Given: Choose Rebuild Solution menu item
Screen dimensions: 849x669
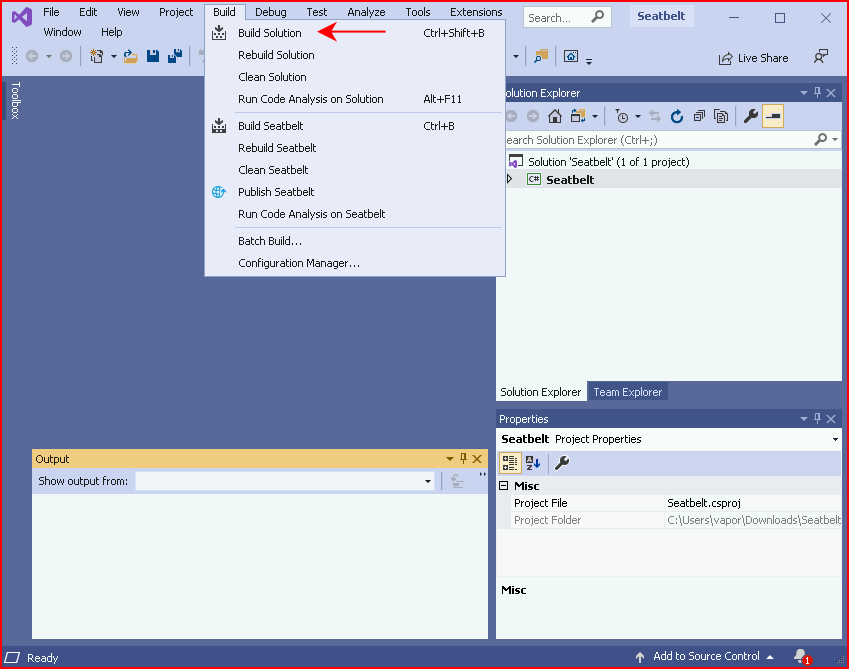Looking at the screenshot, I should [355, 55].
